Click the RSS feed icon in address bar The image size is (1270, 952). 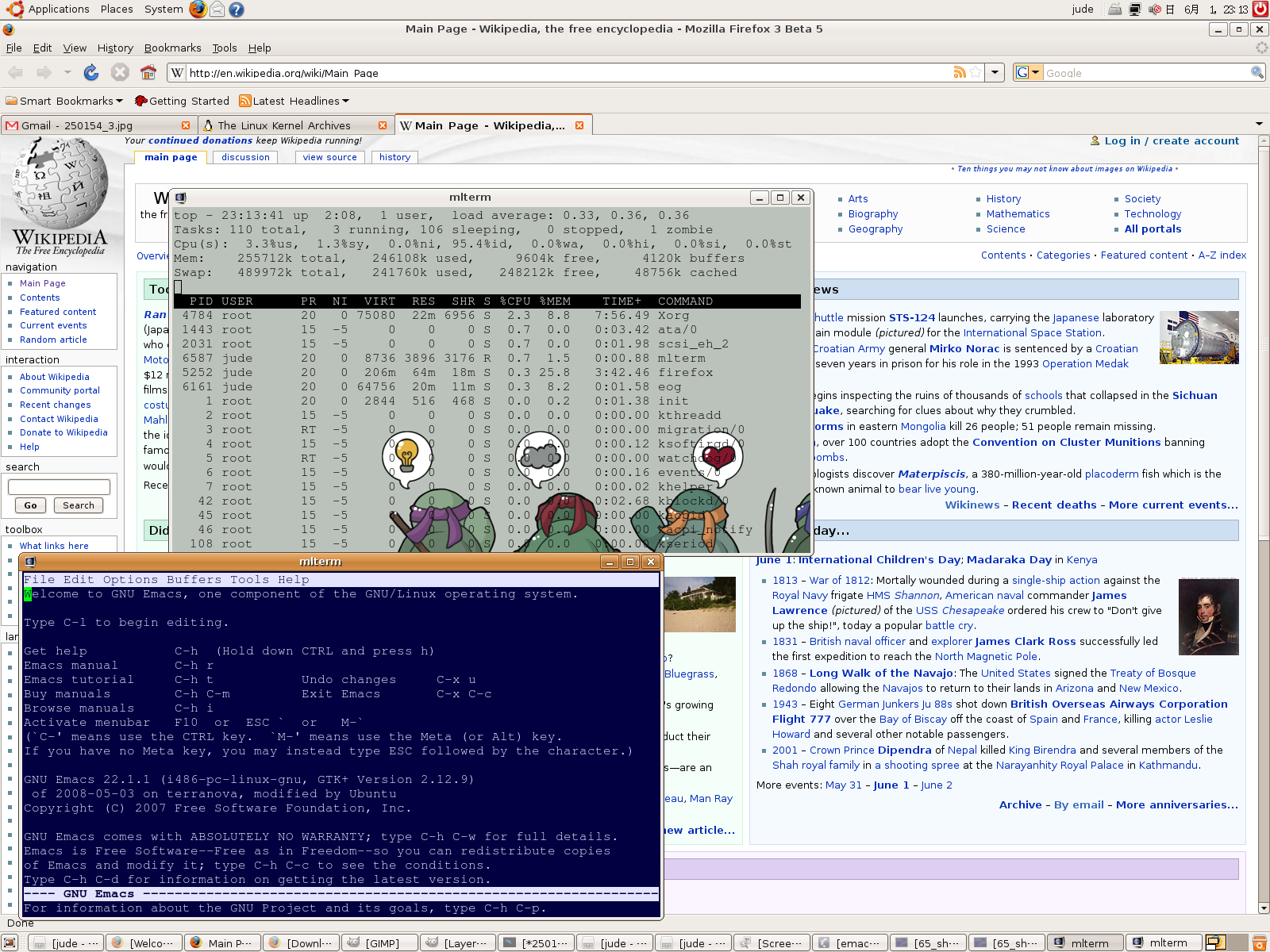(x=960, y=72)
